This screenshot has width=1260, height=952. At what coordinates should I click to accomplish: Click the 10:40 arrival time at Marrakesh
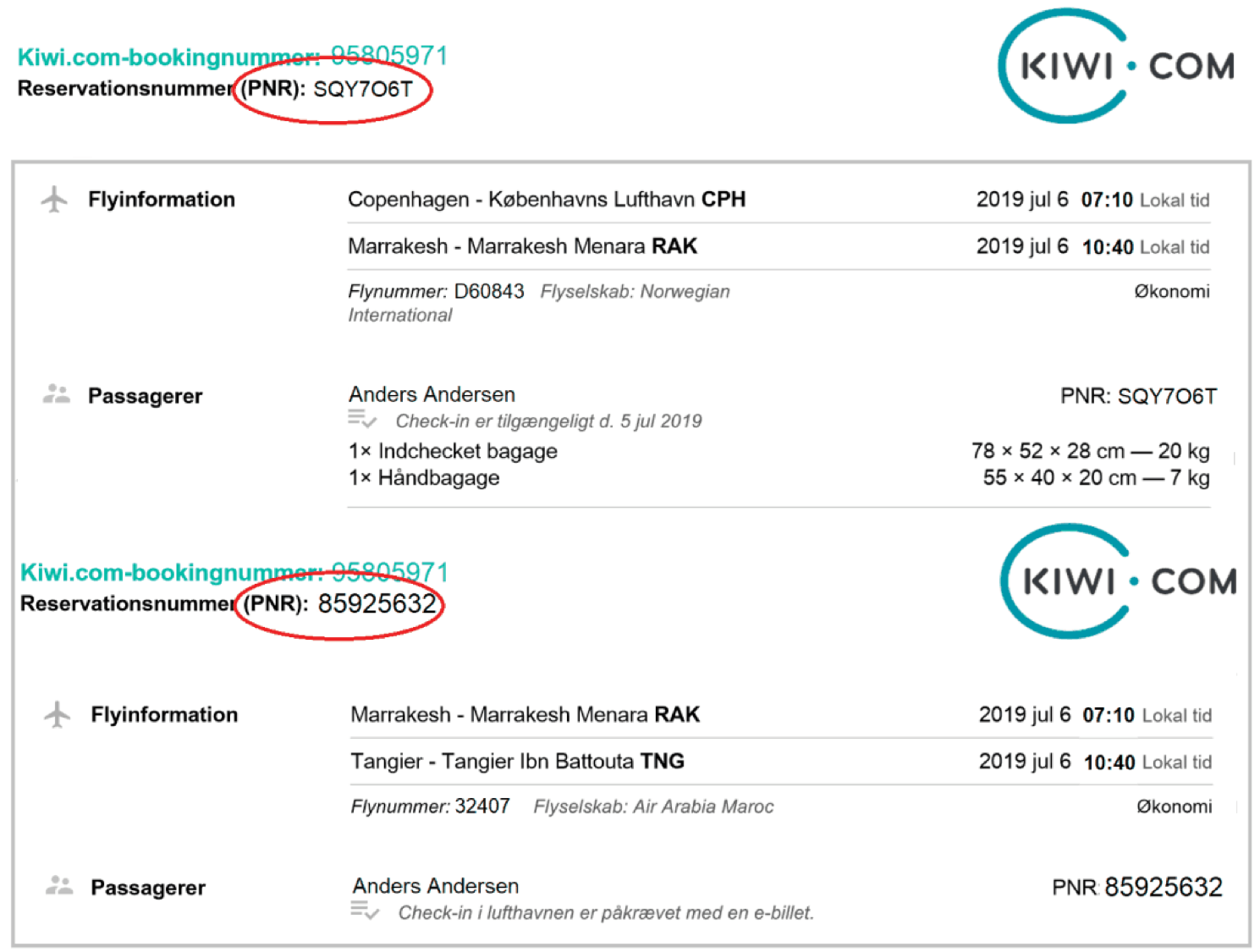[1108, 247]
